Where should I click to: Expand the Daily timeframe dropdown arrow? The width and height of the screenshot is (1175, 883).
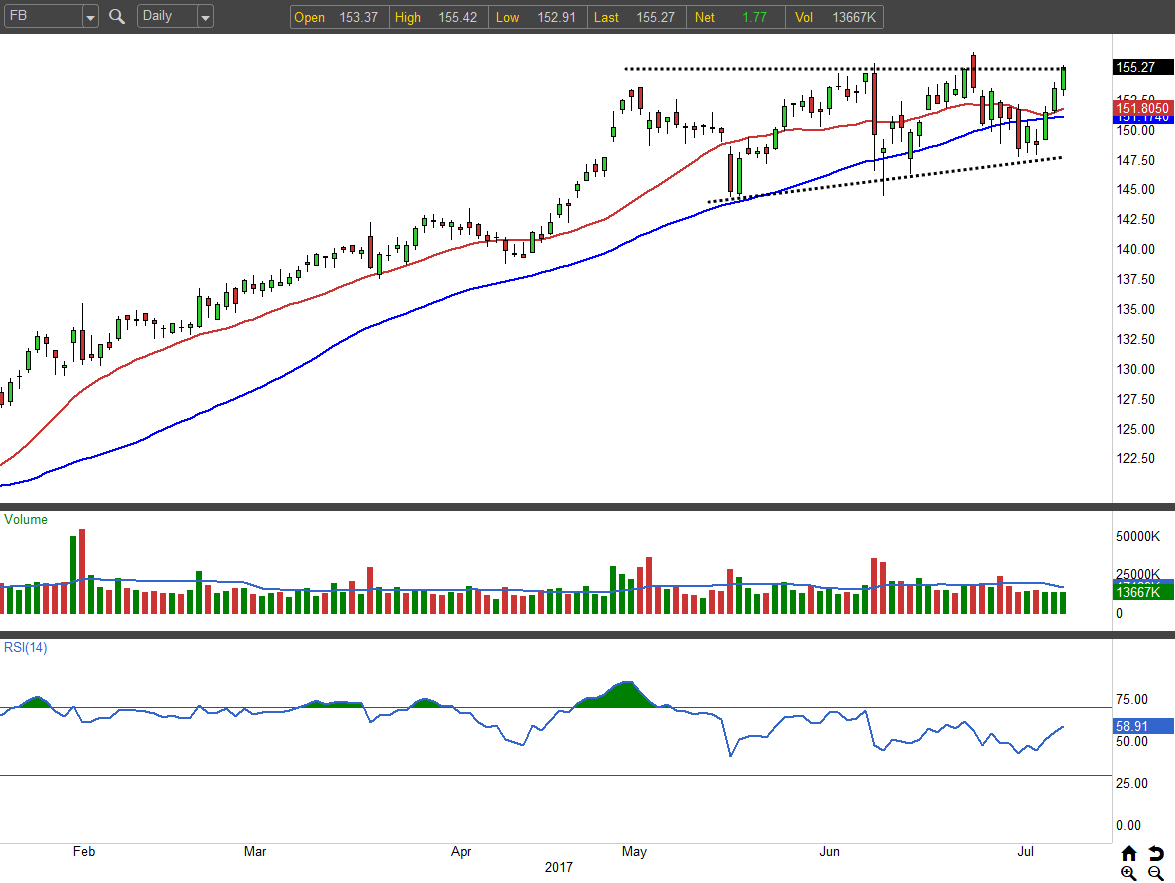point(205,17)
